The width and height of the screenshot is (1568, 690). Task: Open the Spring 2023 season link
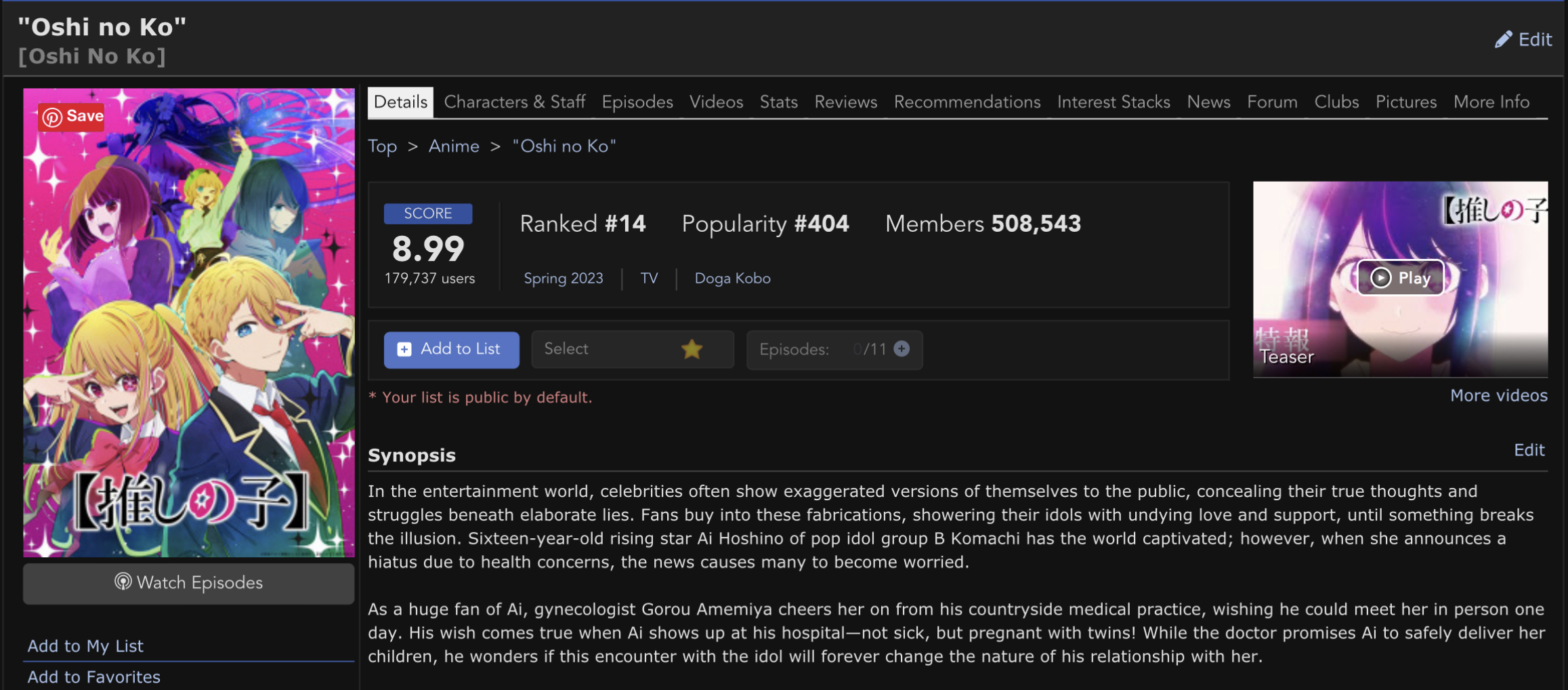click(x=563, y=279)
